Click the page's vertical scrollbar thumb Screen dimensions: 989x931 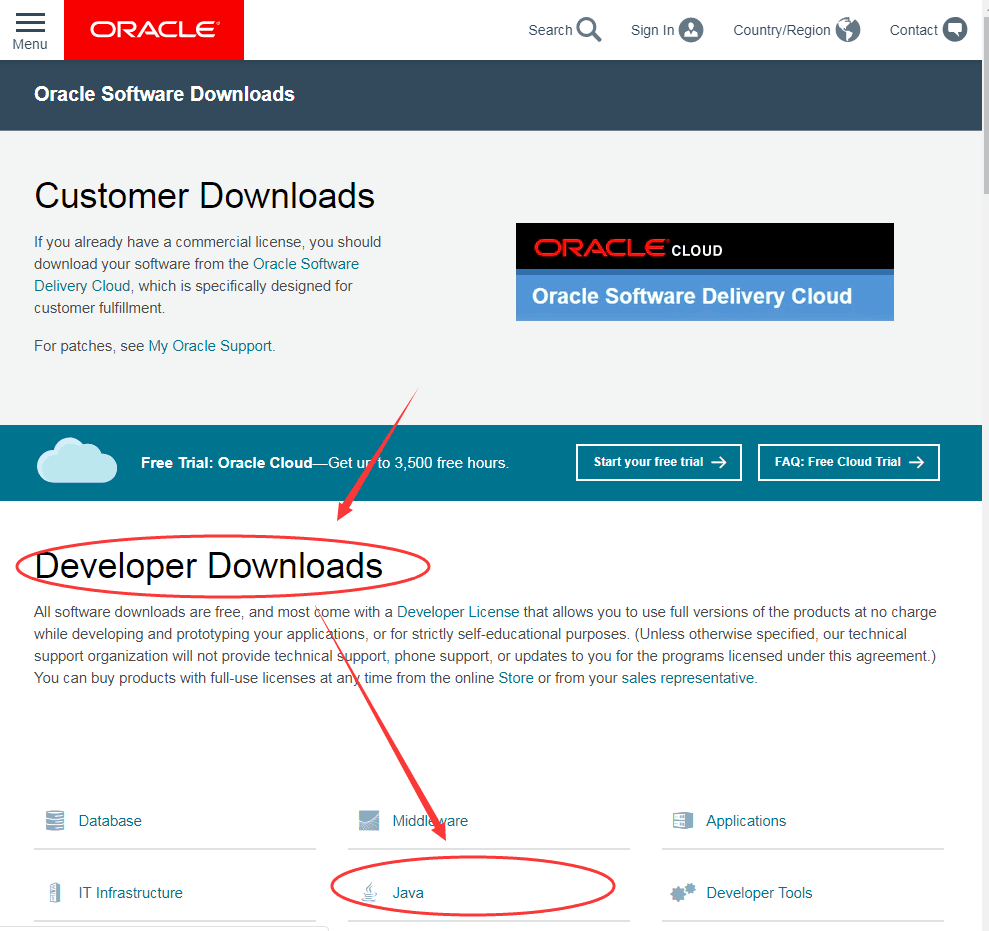tap(985, 104)
